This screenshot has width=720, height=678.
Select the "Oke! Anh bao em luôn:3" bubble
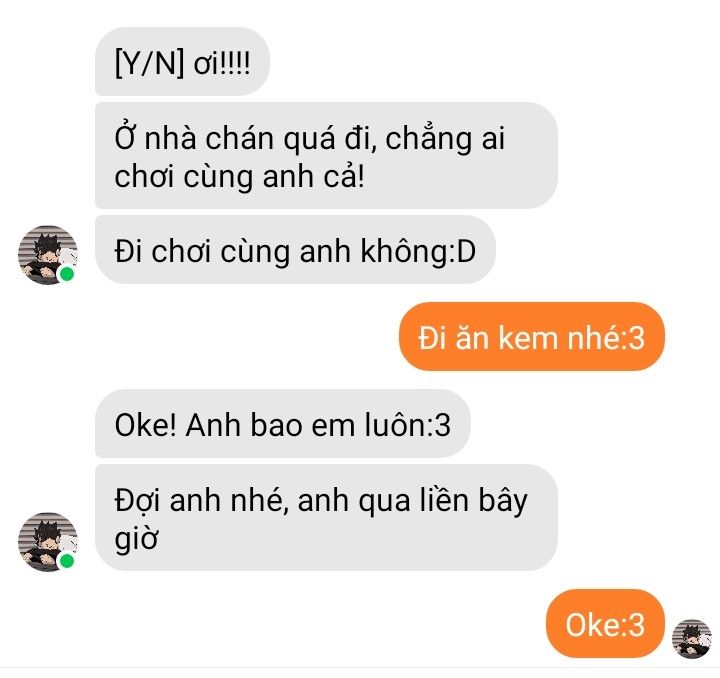283,424
